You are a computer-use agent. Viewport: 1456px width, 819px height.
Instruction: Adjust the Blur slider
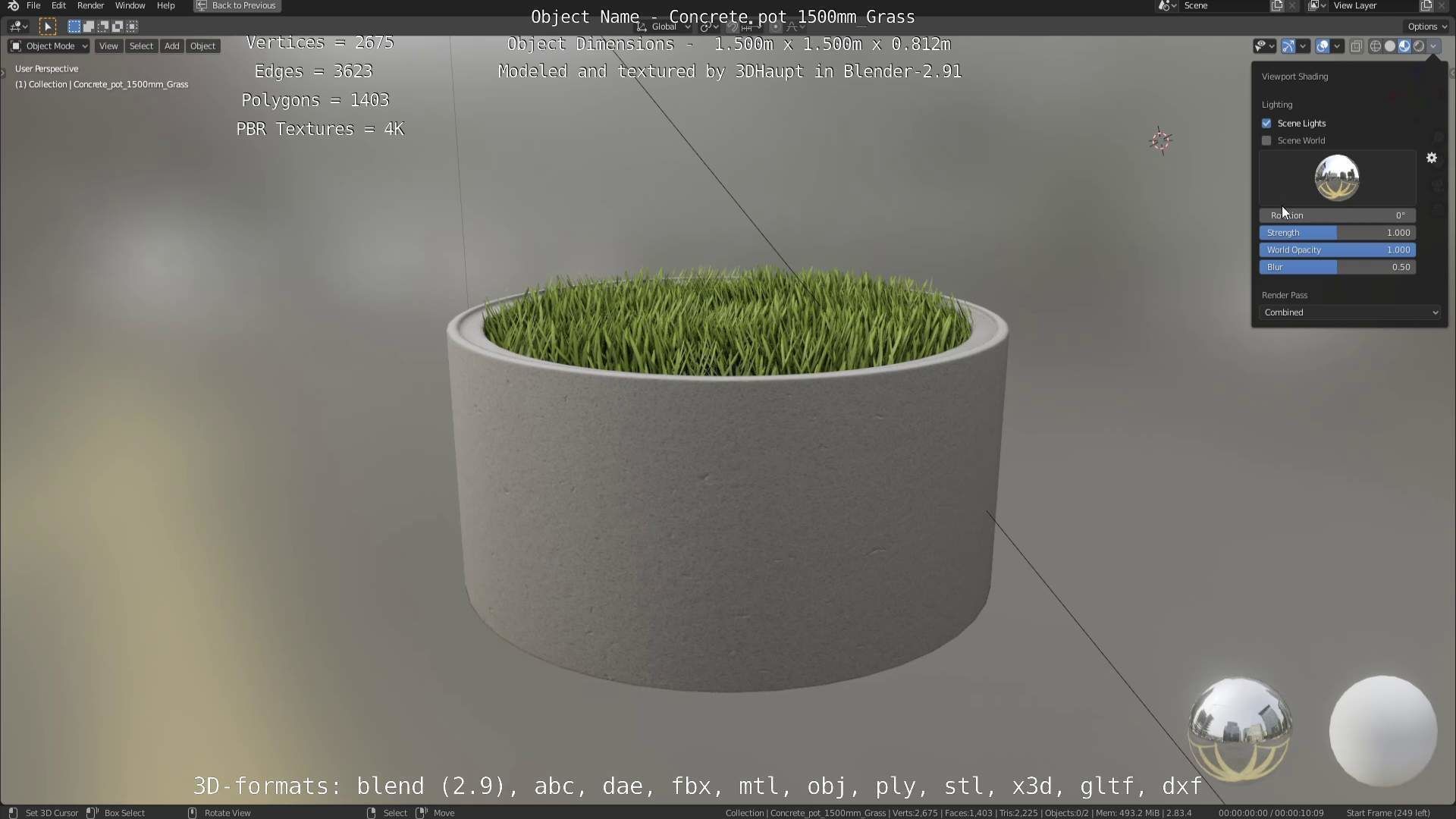click(1338, 267)
